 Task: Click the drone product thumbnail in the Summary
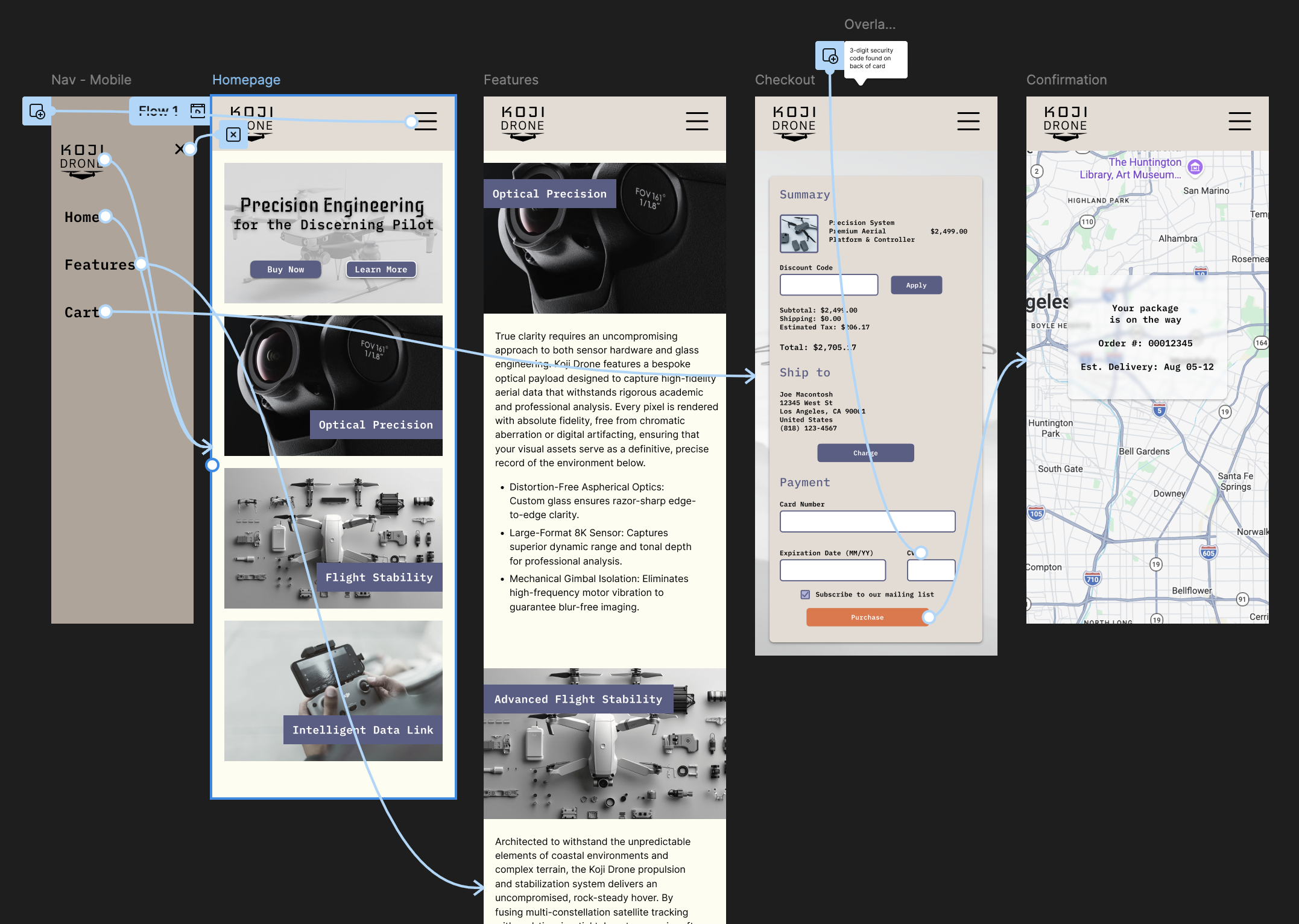799,233
